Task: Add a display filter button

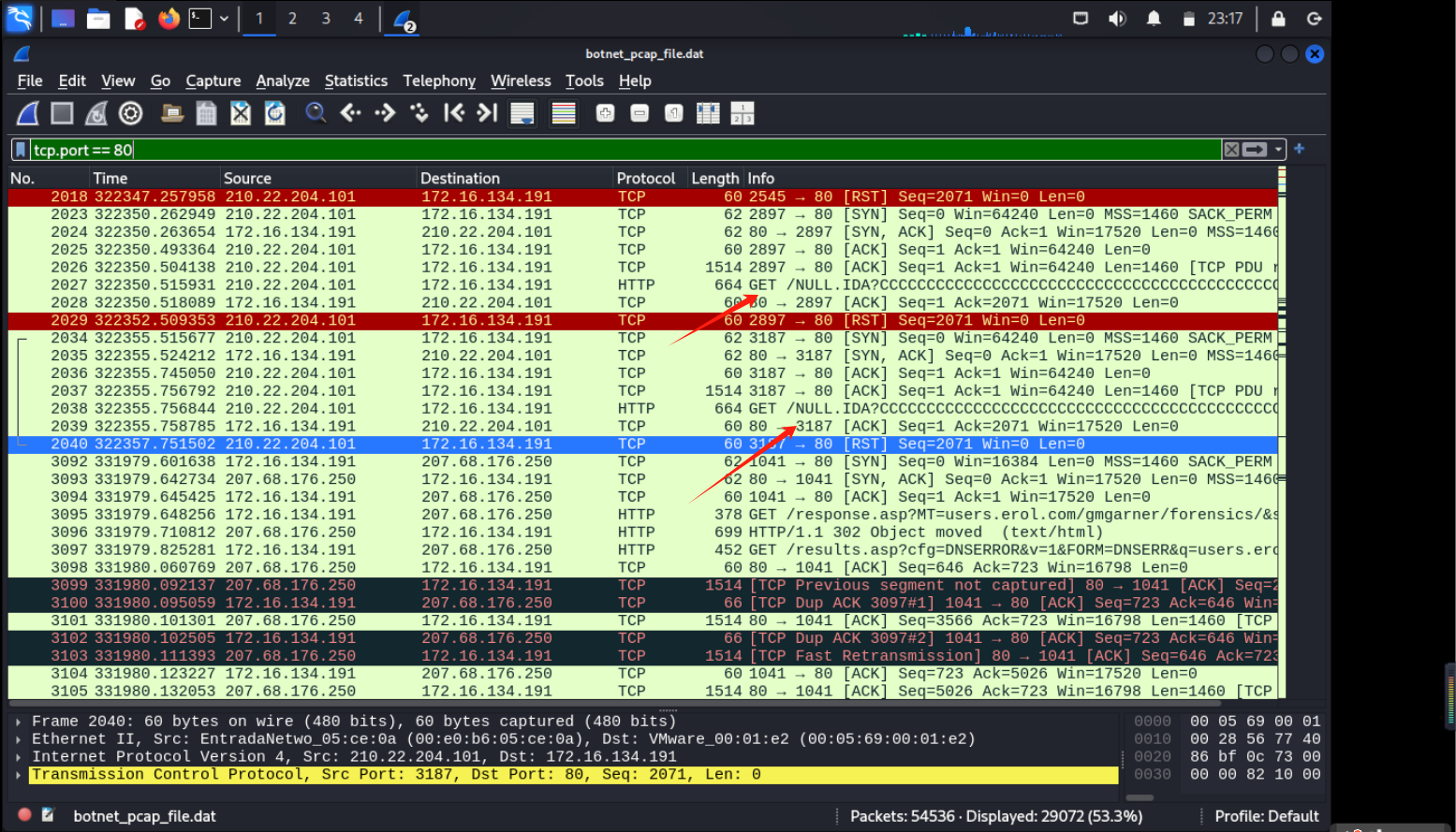Action: [x=1300, y=149]
